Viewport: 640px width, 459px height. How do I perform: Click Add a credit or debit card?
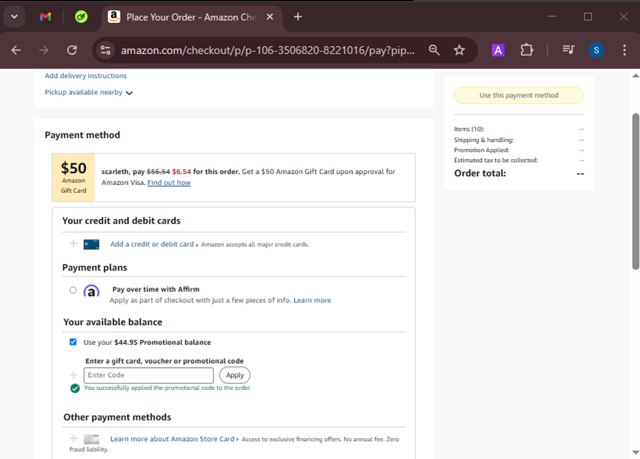[152, 244]
